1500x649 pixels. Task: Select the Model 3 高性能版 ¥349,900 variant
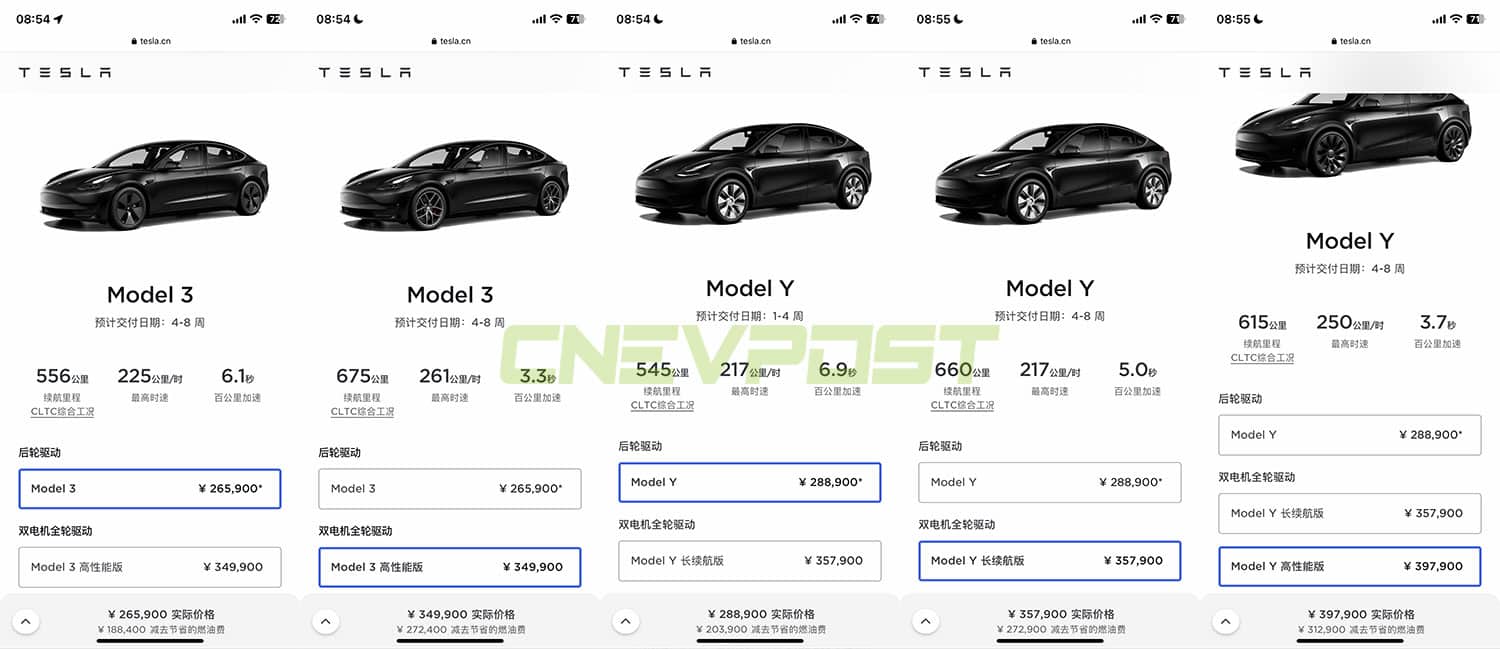click(450, 566)
